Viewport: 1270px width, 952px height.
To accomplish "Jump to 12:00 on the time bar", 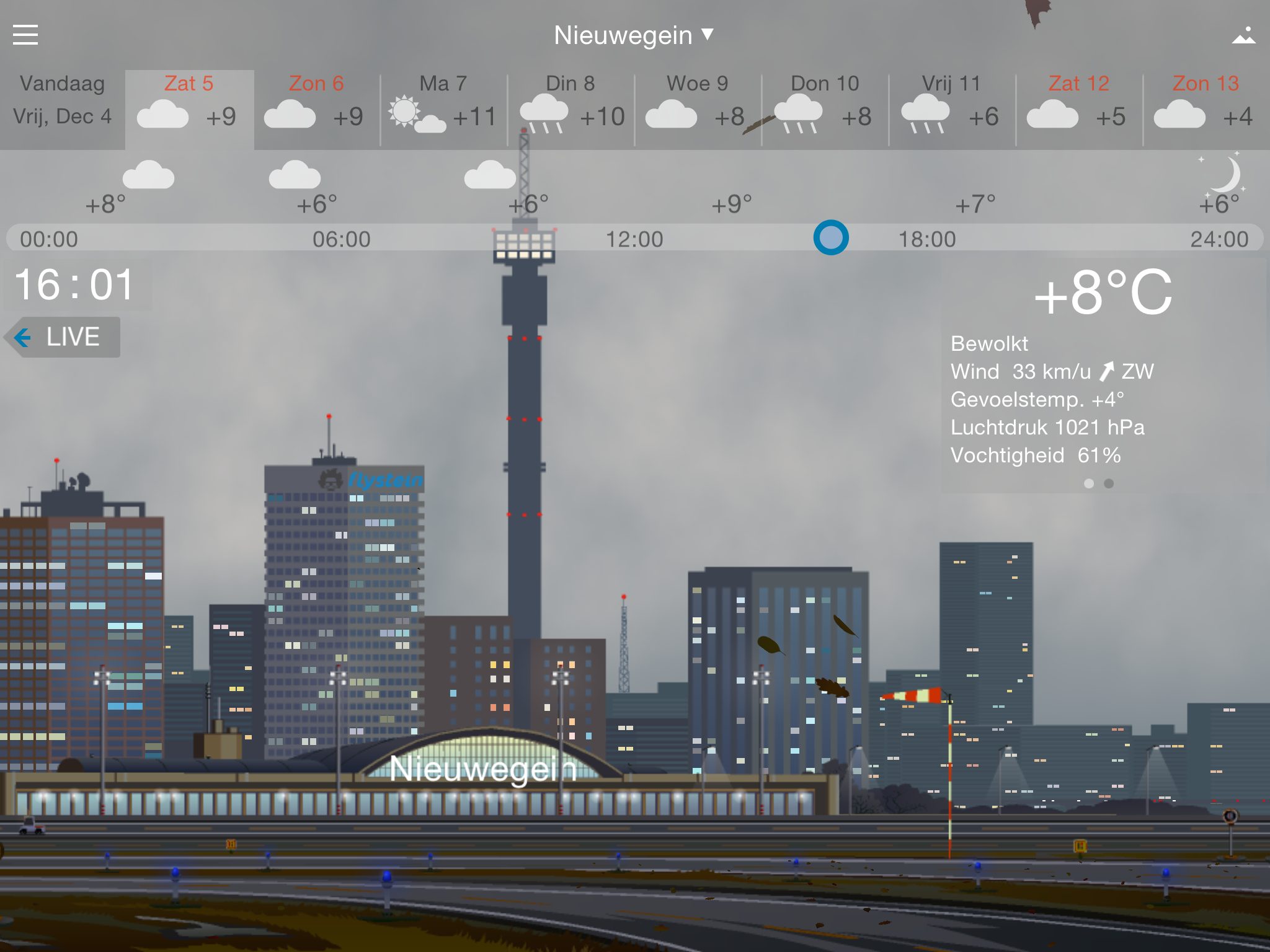I will point(634,239).
